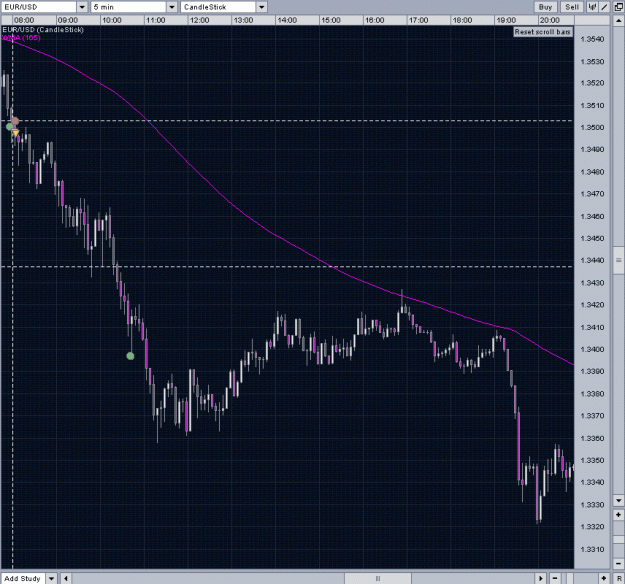Click the 5 min interval field

click(128, 7)
